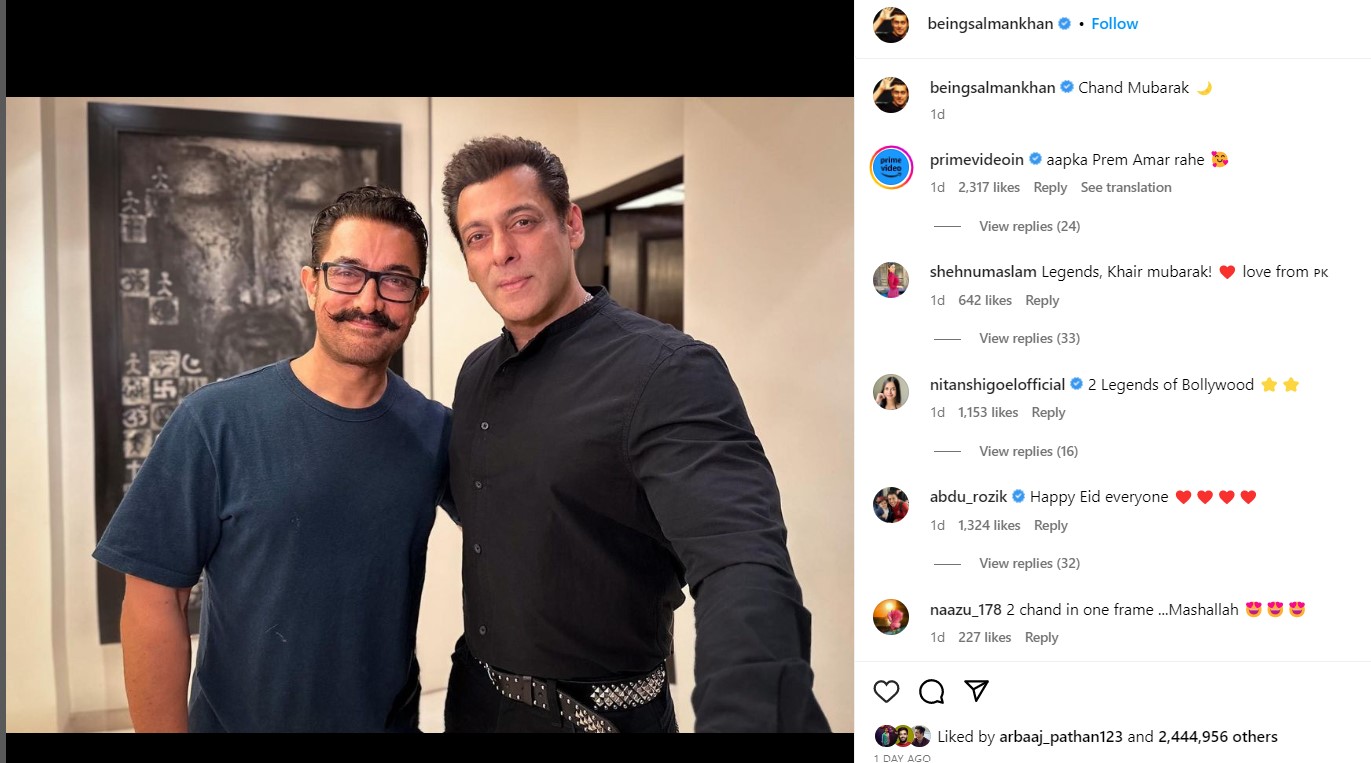The width and height of the screenshot is (1371, 763).
Task: Show the 16 replies under nitanshigoelofficial's comment
Action: 1028,451
